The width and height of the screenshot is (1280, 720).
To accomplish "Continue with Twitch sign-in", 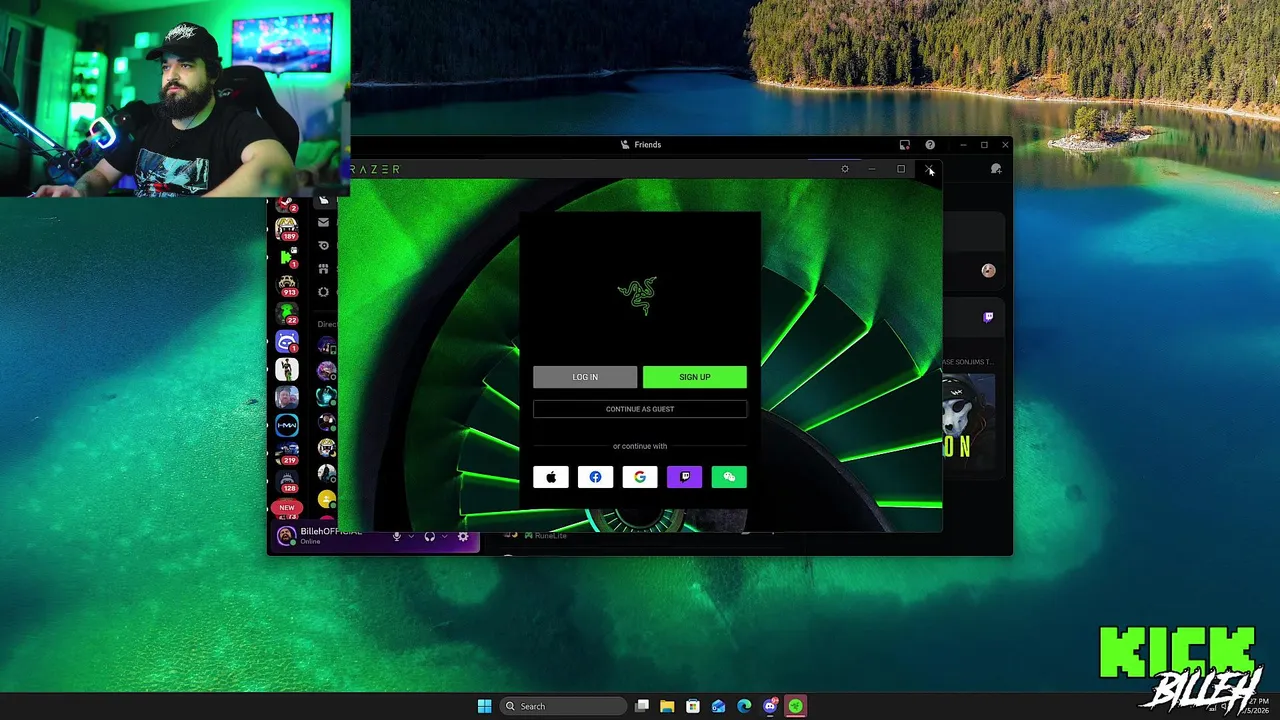I will 684,477.
